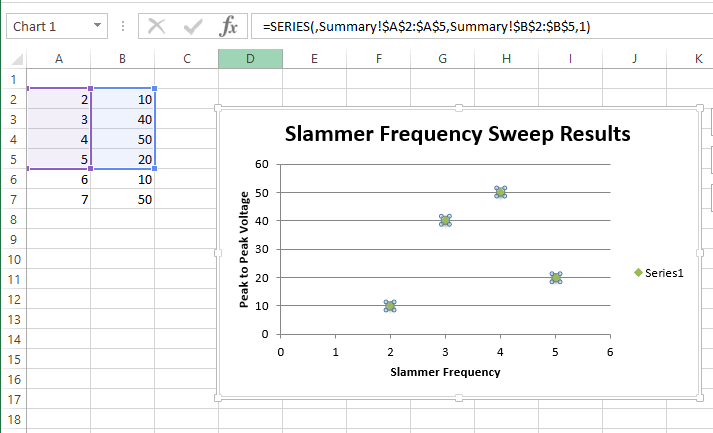Cancel formula entry with X icon
The width and height of the screenshot is (713, 433).
pyautogui.click(x=157, y=26)
